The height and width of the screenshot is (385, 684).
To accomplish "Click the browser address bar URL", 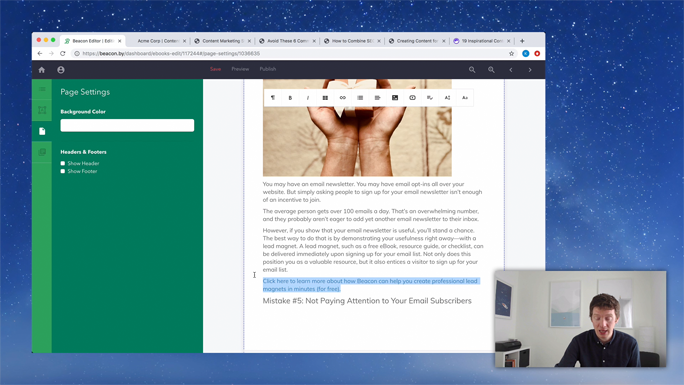I will click(171, 54).
